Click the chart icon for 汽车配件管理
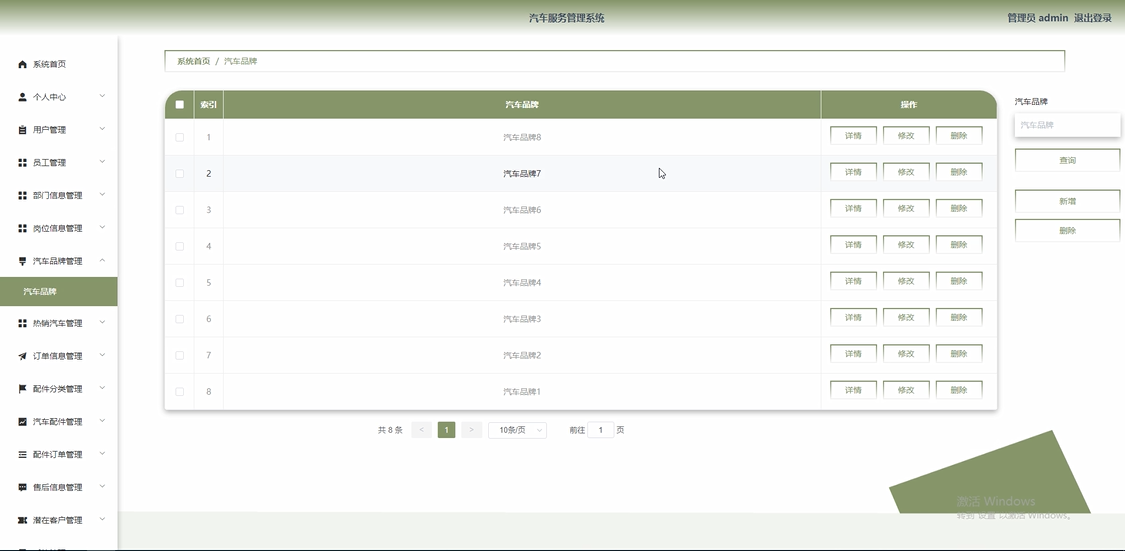1125x551 pixels. pyautogui.click(x=22, y=422)
